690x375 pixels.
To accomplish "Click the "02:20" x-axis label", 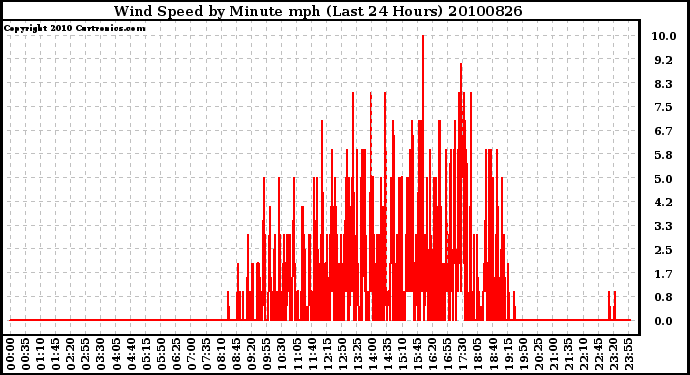I will [x=71, y=354].
